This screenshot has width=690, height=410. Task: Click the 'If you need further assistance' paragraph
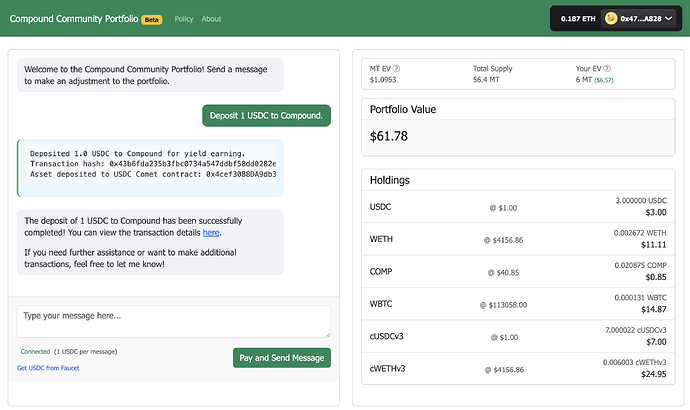click(130, 258)
